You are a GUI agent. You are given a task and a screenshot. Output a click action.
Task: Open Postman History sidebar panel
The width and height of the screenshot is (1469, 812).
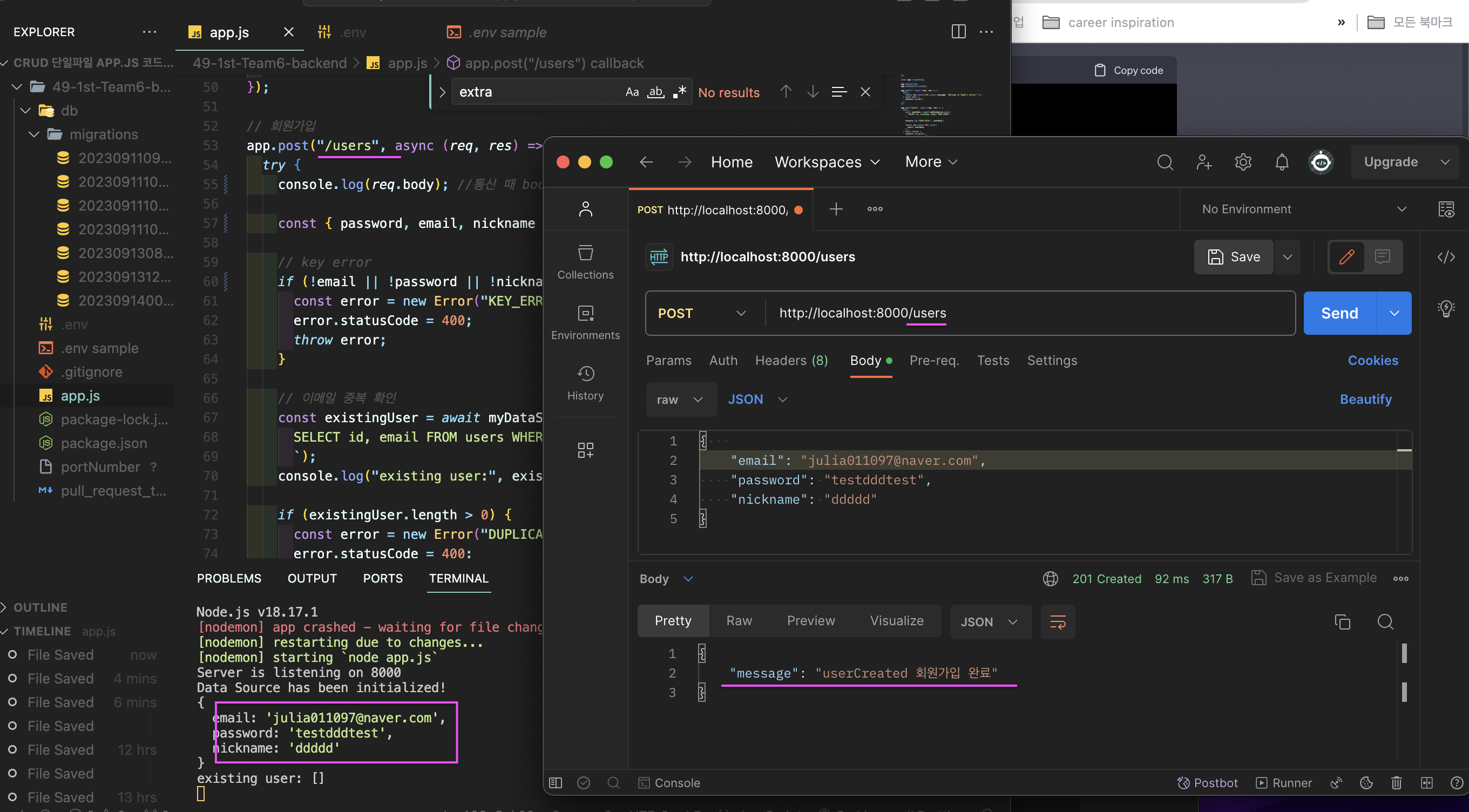(585, 383)
